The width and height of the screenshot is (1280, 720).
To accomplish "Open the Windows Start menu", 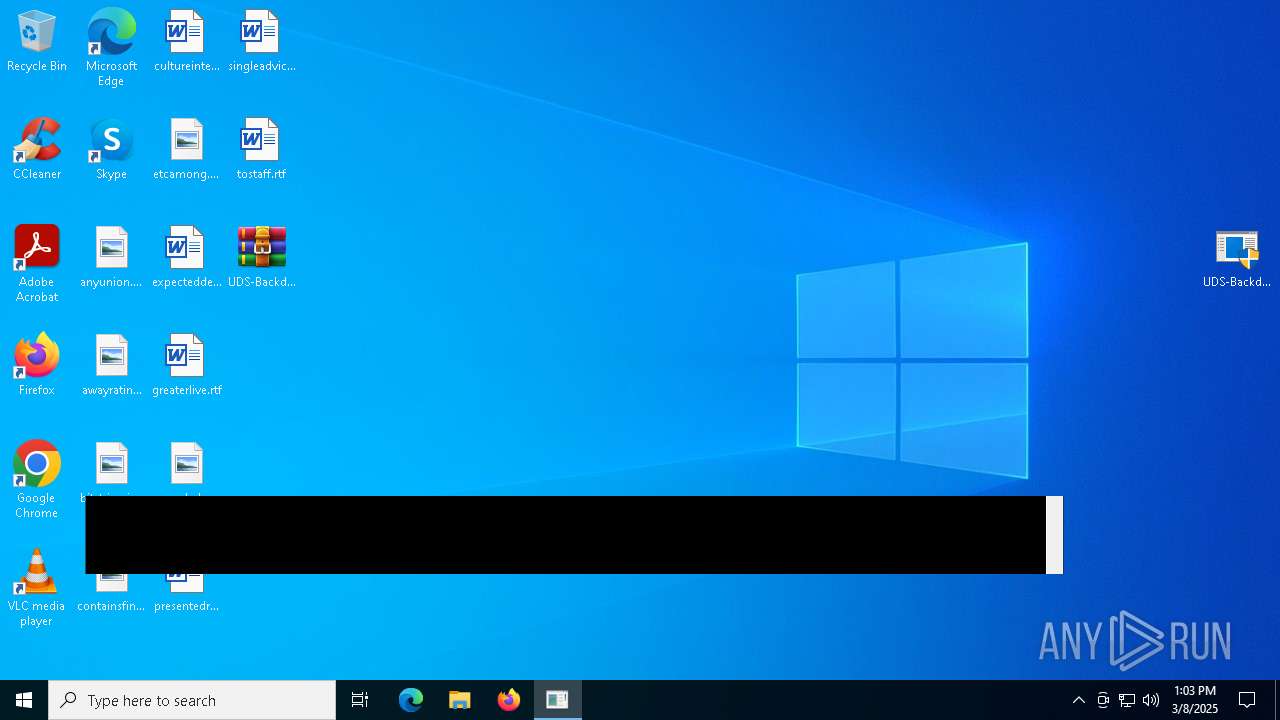I will [x=24, y=700].
